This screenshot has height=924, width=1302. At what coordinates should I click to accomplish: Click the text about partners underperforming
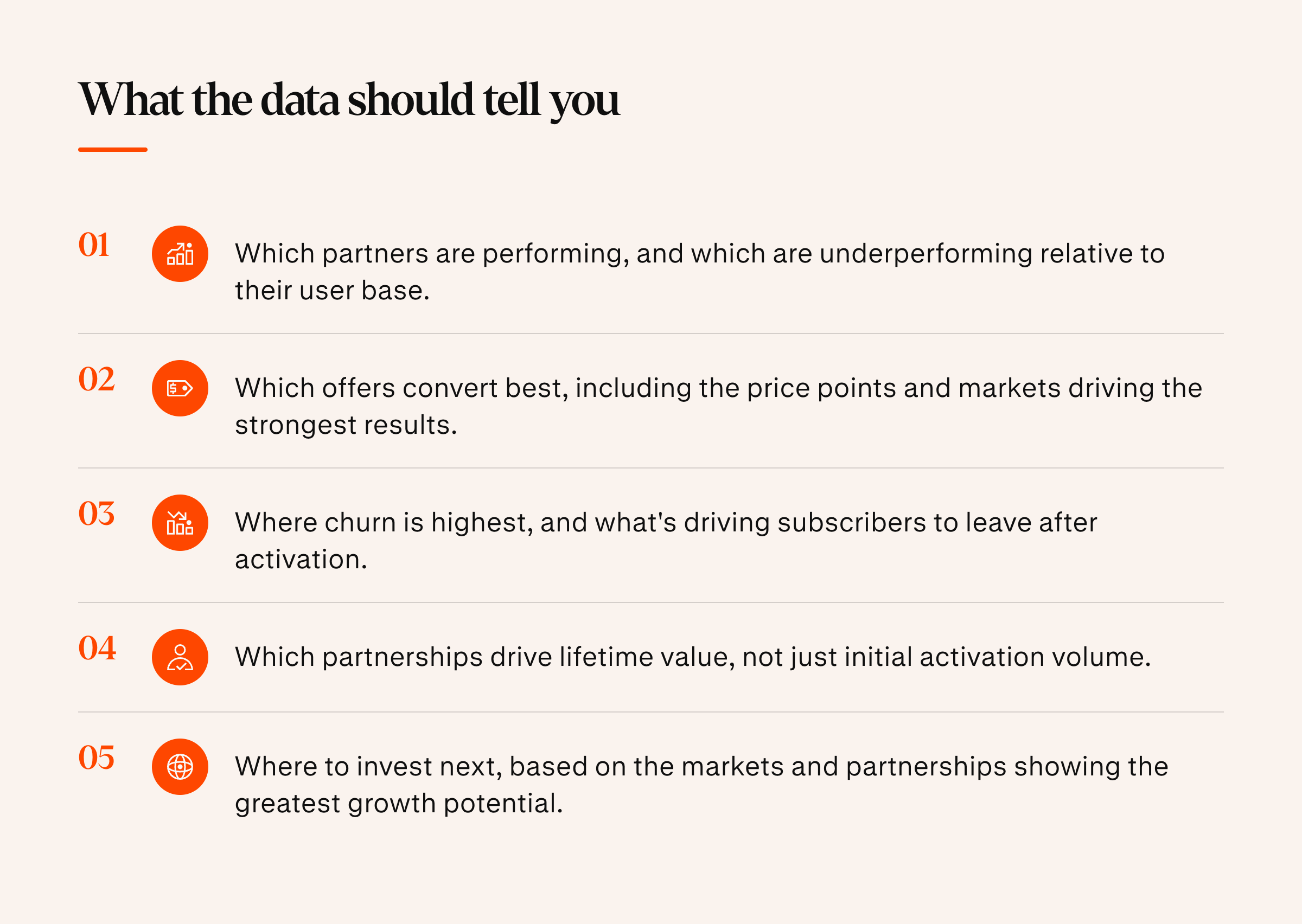(x=700, y=272)
